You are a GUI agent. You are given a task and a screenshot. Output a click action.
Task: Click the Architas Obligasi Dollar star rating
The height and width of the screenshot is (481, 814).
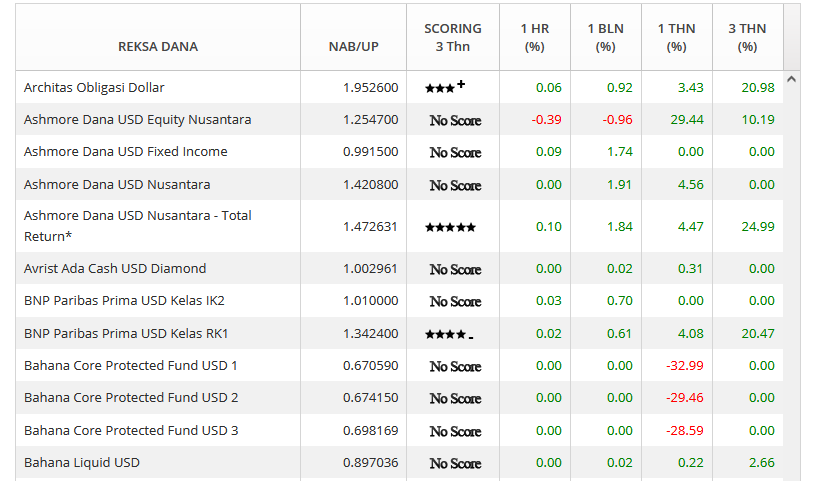(444, 88)
